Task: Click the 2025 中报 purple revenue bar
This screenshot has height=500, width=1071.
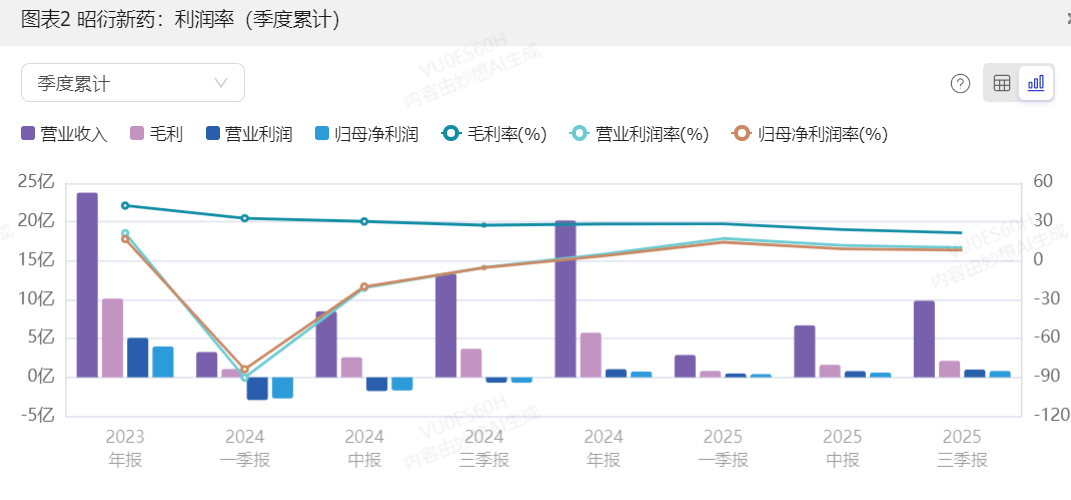Action: [x=804, y=351]
